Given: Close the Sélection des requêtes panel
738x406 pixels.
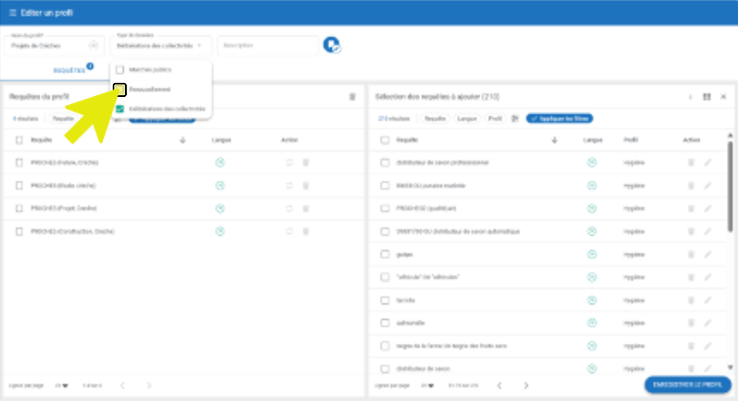Looking at the screenshot, I should pos(722,96).
